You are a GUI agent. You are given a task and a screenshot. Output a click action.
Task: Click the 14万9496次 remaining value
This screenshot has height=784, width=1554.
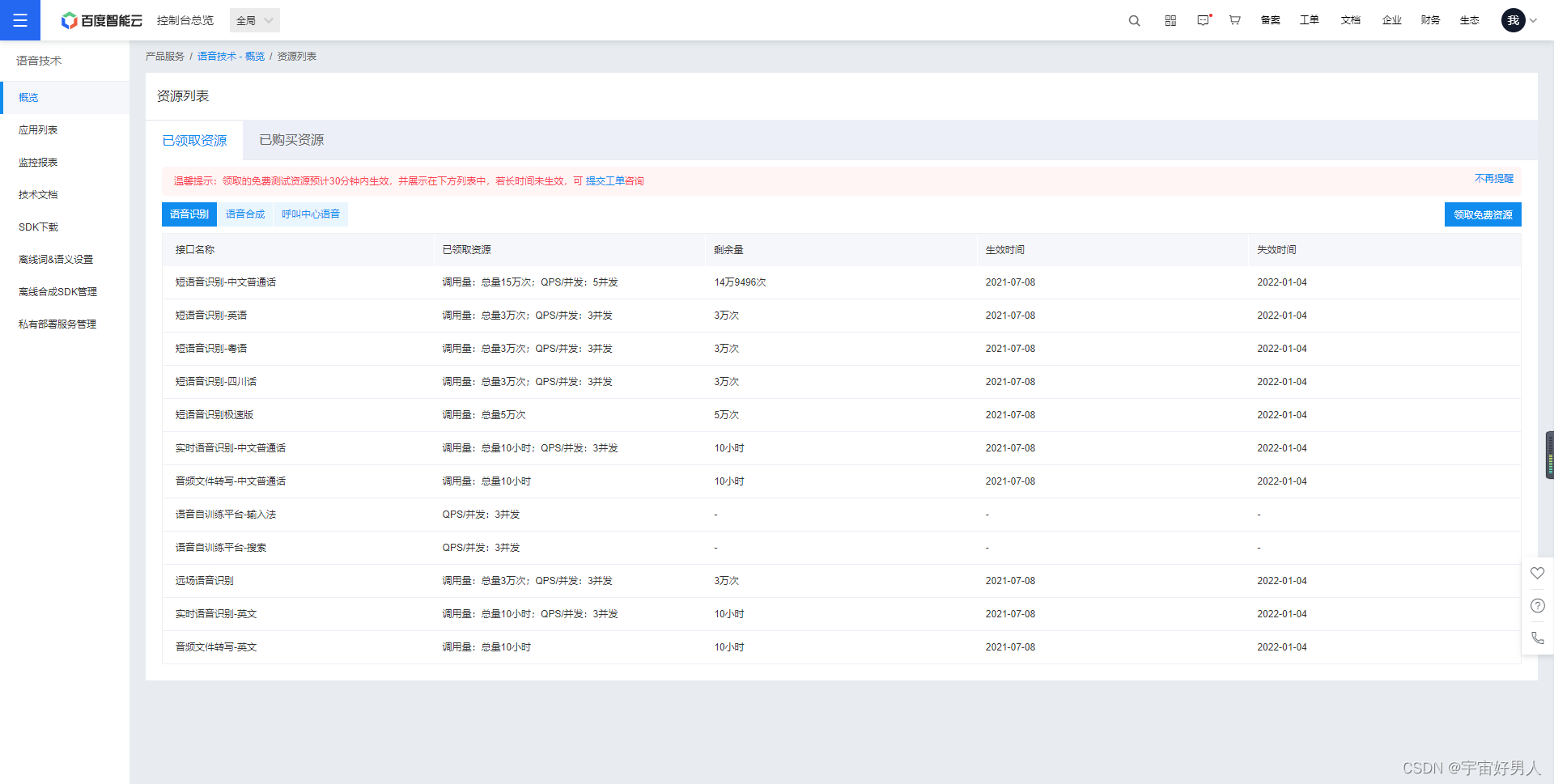point(740,282)
